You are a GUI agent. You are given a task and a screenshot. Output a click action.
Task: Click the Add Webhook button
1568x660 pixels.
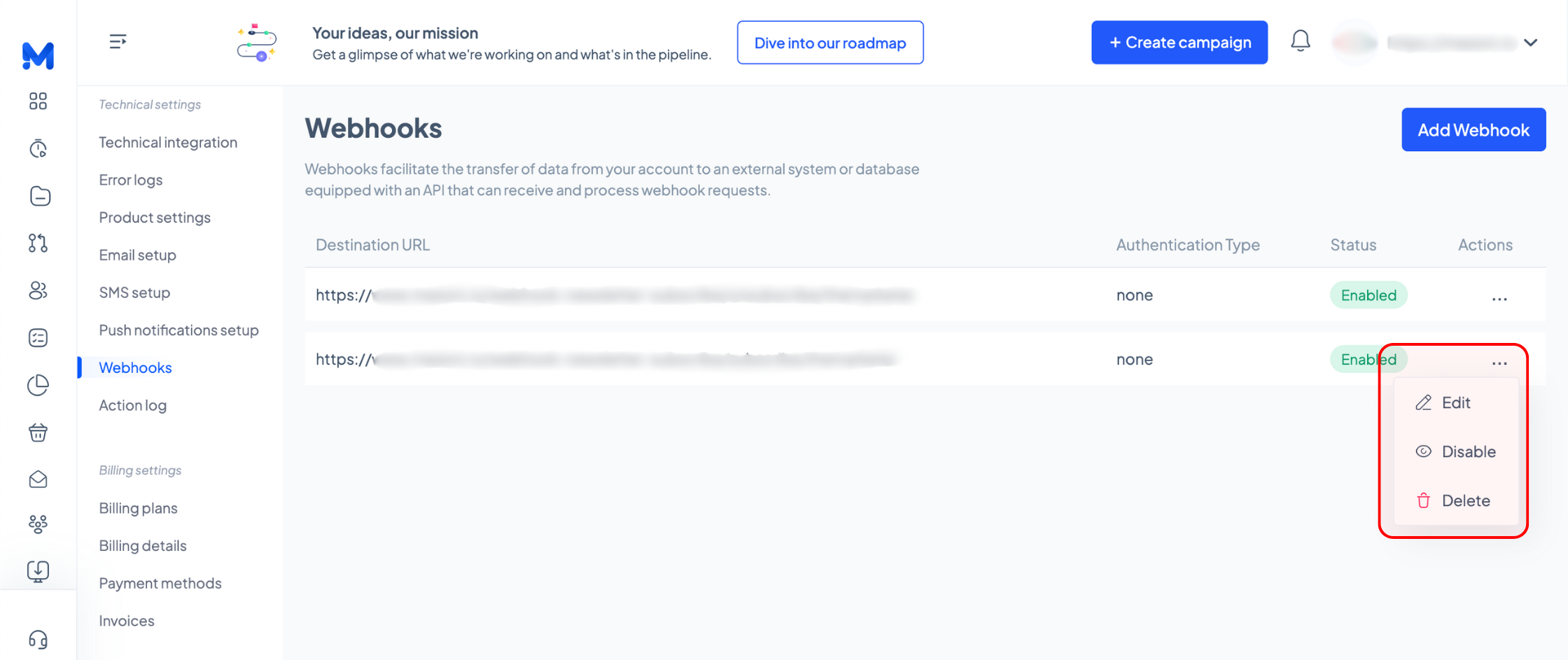(x=1473, y=129)
